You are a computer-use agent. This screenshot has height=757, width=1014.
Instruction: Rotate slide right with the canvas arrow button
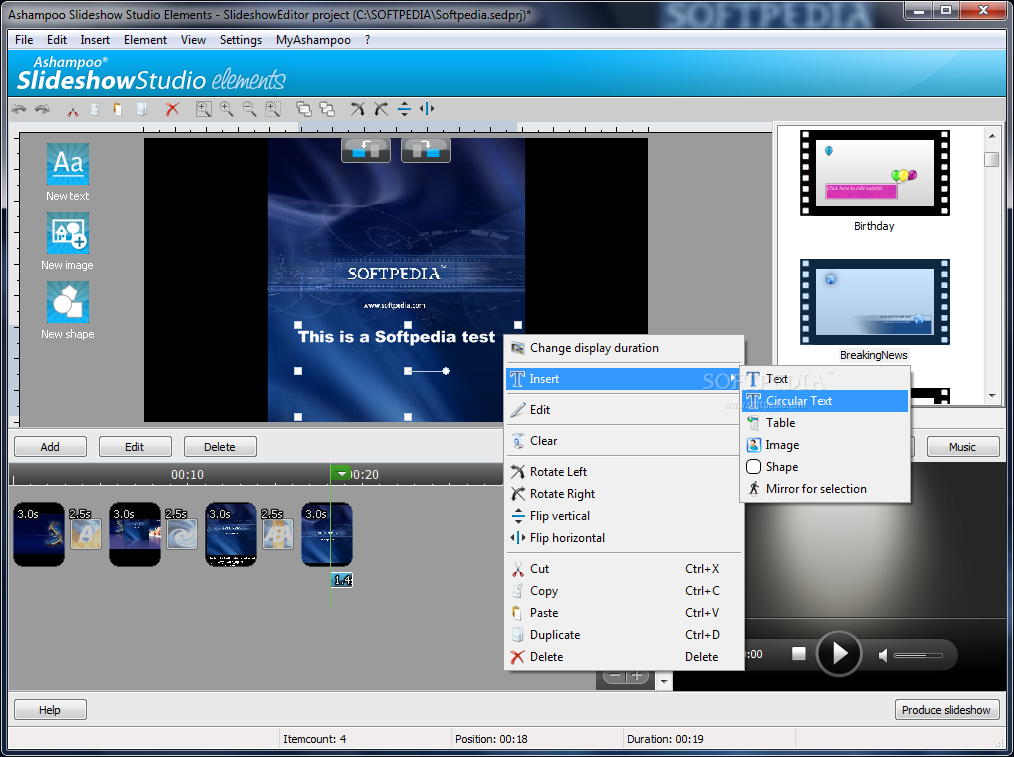[x=426, y=150]
